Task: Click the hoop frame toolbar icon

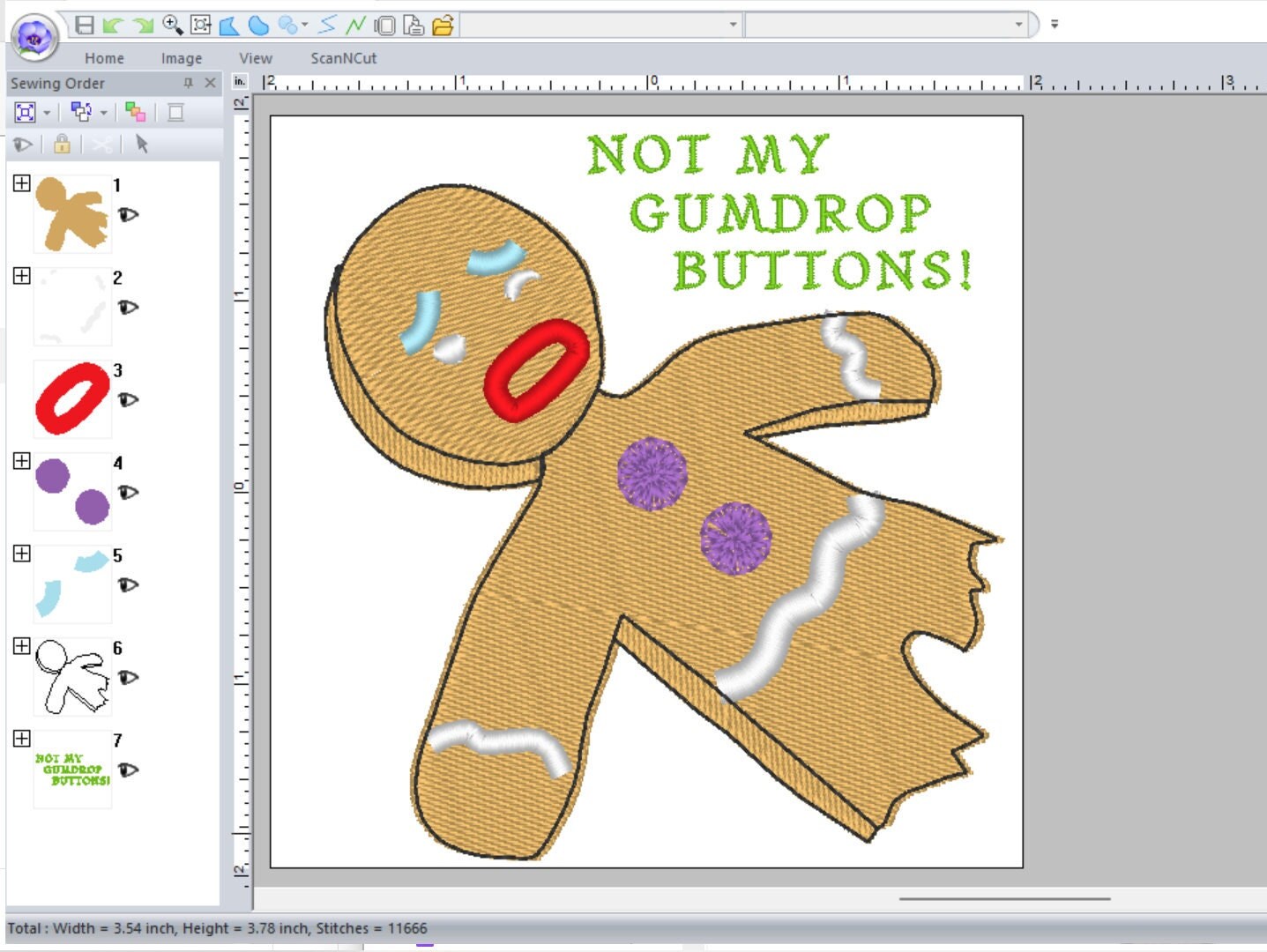Action: click(x=385, y=25)
